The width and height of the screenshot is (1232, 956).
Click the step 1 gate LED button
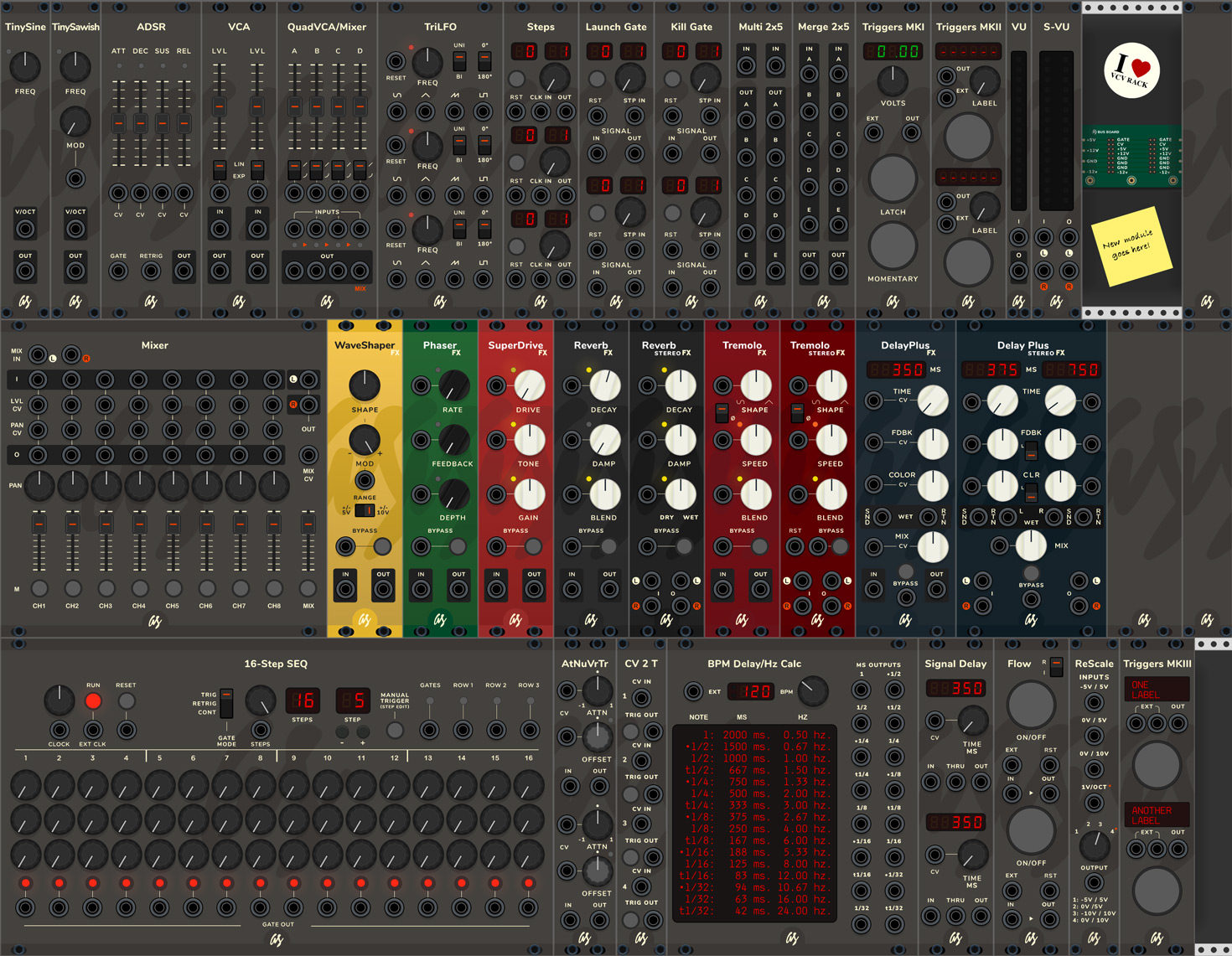26,883
